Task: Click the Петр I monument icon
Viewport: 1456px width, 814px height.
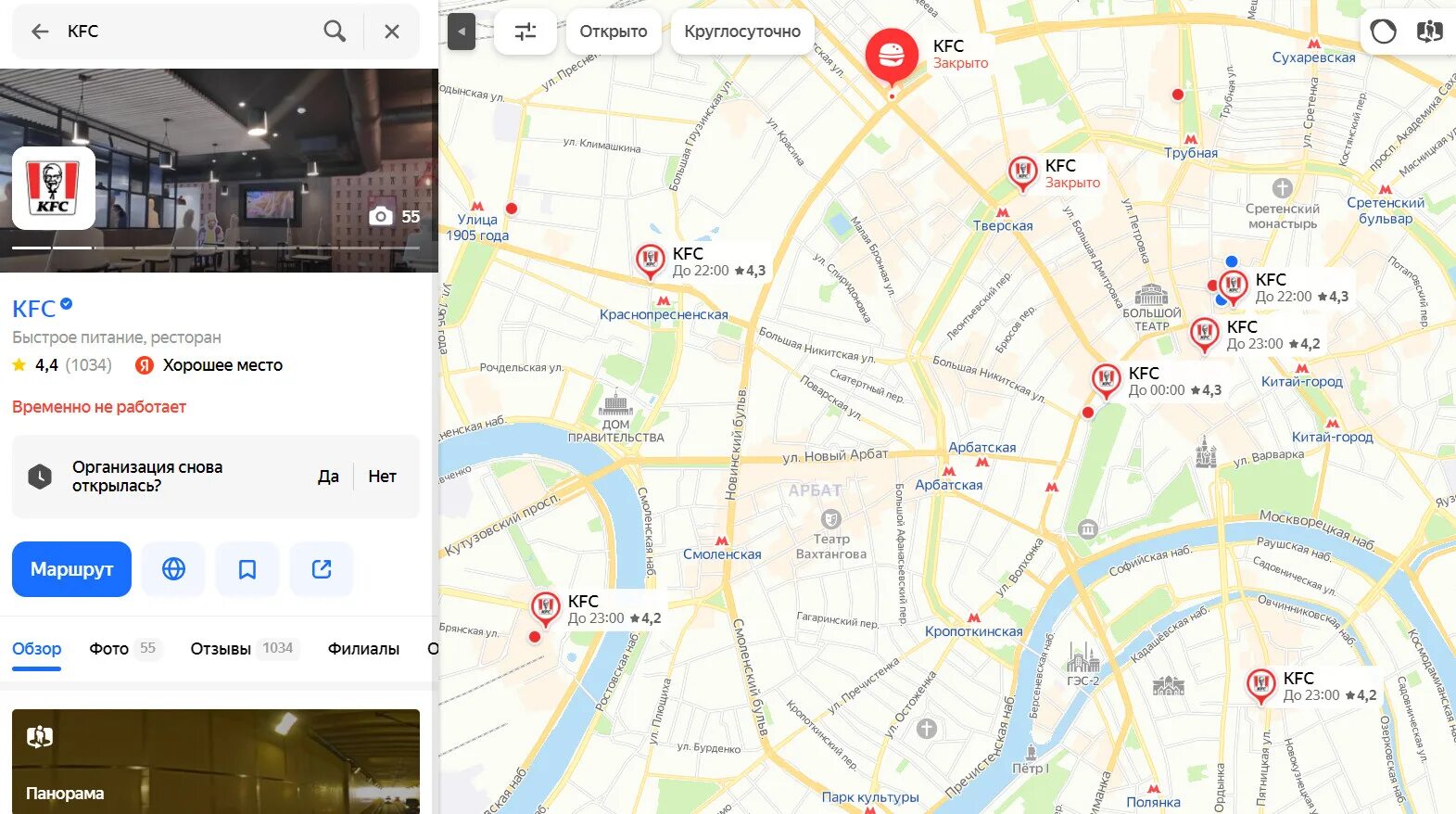Action: tap(1031, 751)
